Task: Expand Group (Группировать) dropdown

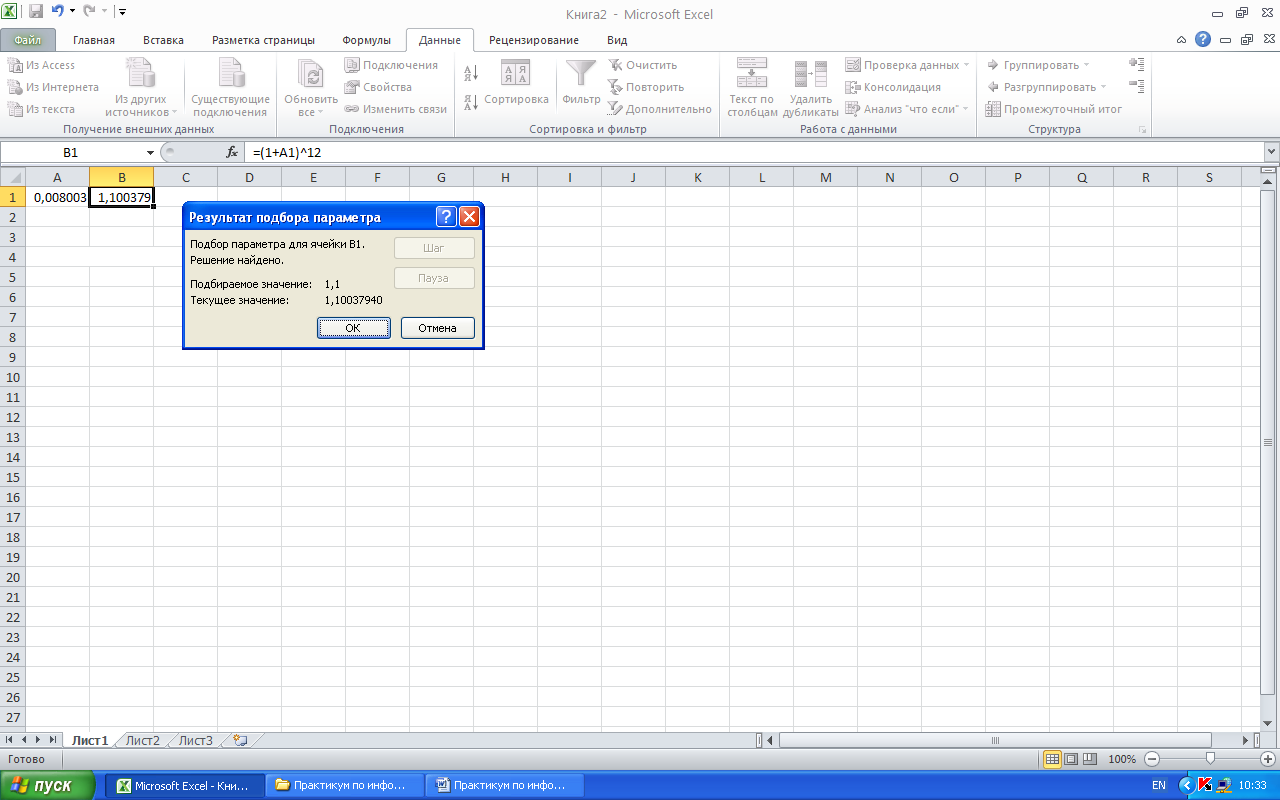Action: pos(1087,65)
